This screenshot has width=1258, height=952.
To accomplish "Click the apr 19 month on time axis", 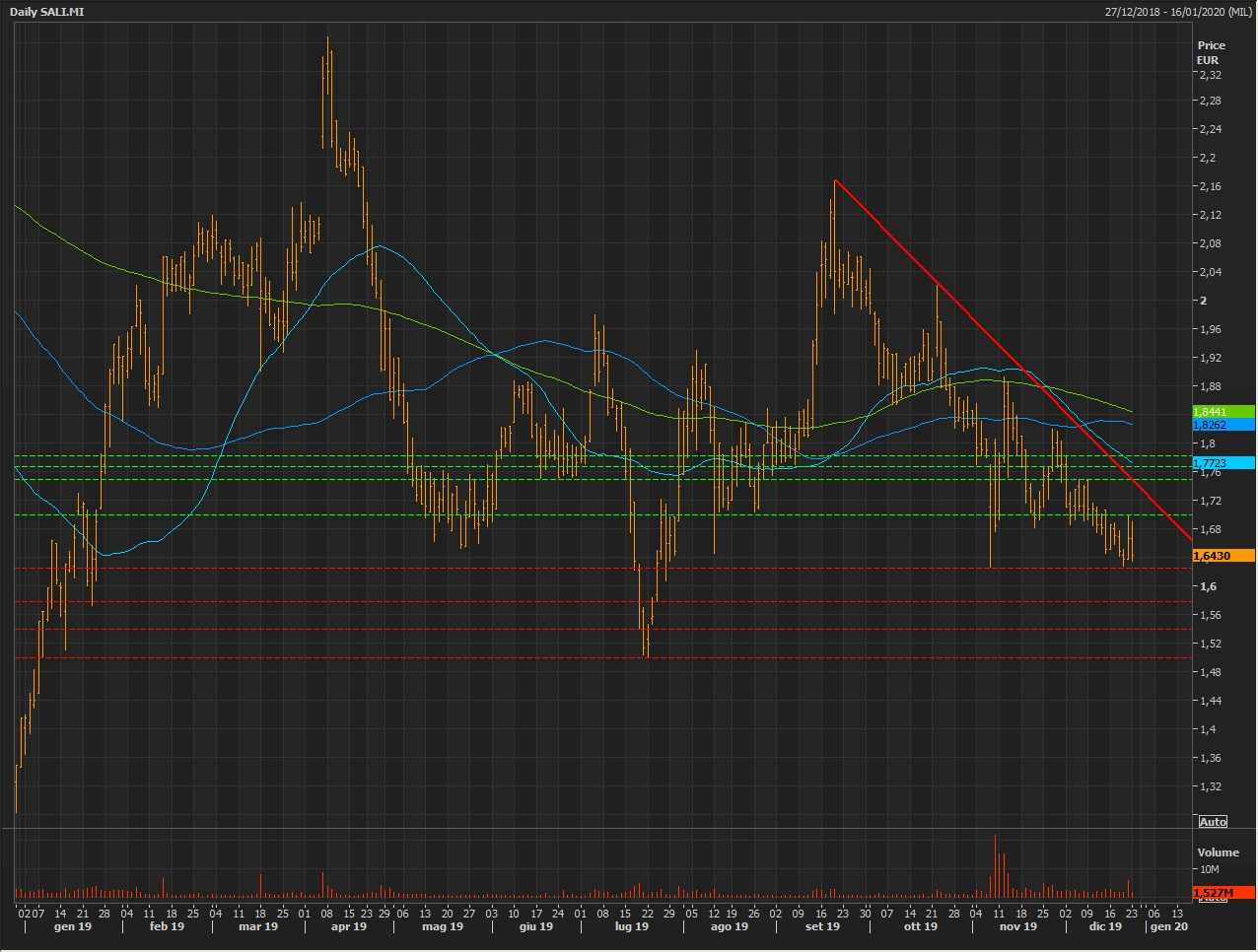I will click(349, 926).
